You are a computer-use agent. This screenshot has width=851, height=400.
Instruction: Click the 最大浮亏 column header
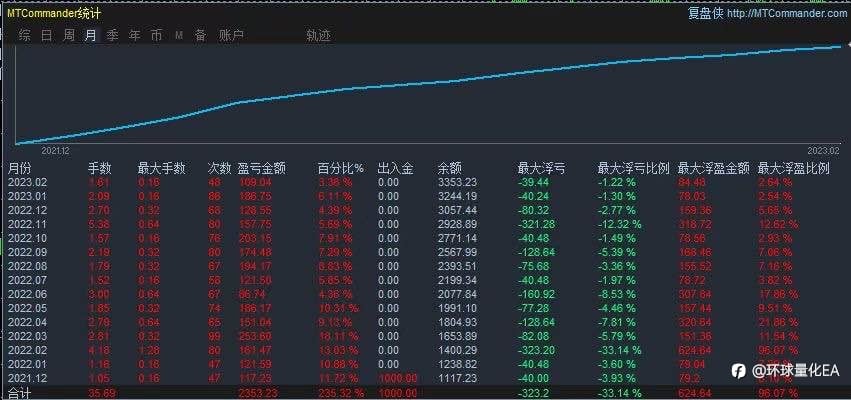click(x=542, y=168)
